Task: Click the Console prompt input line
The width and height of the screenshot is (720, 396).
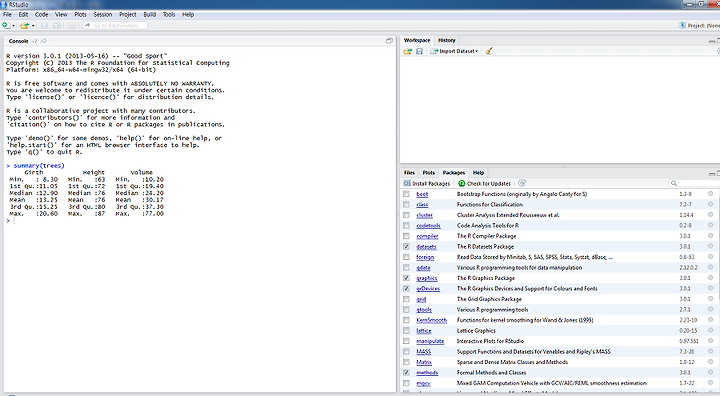Action: pos(200,221)
